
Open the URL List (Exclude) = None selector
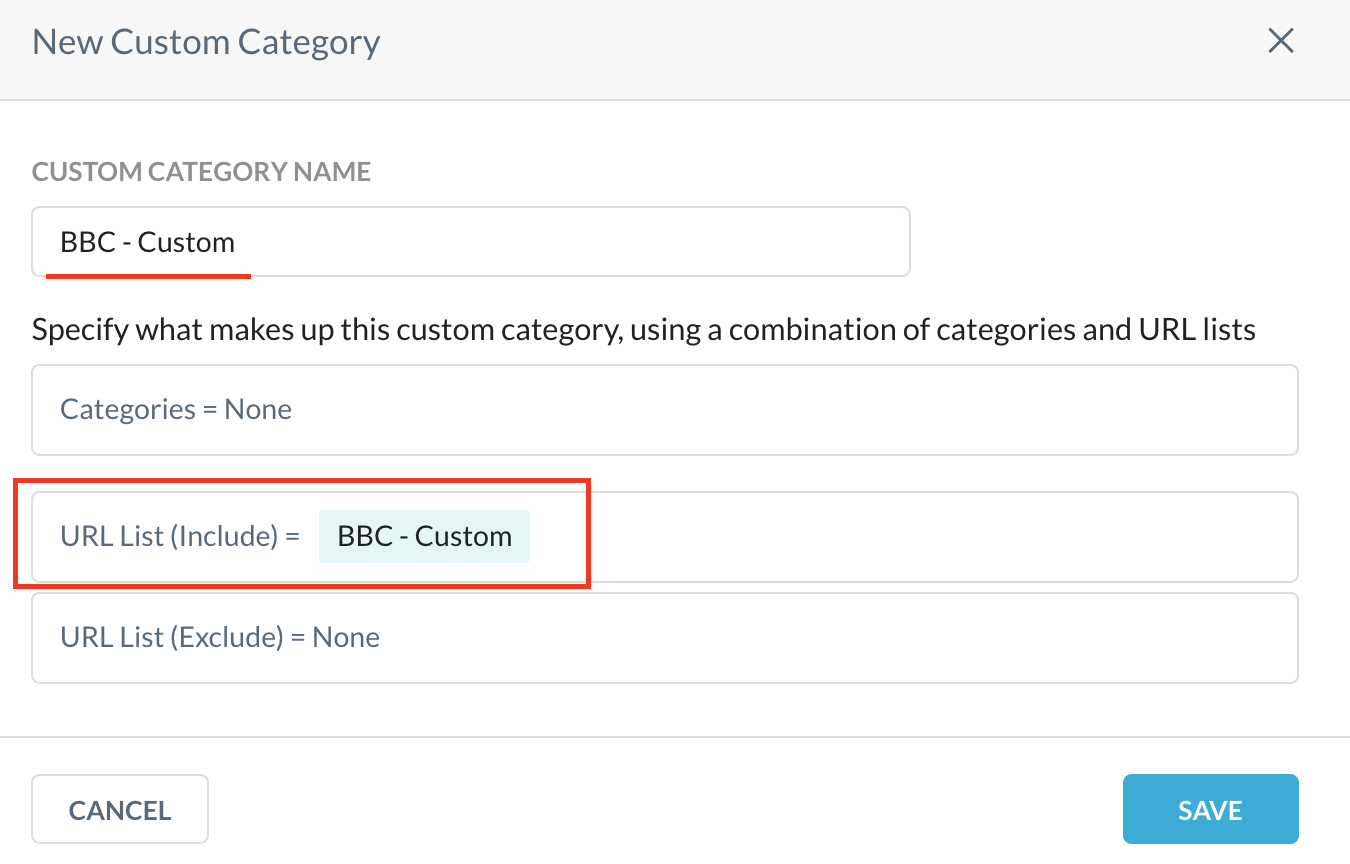point(665,638)
